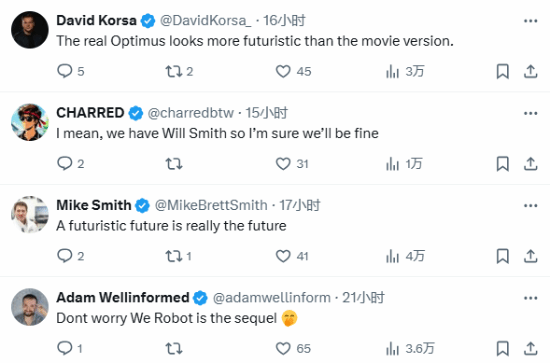Viewport: 550px width, 363px height.
Task: Share Mike Smith's futuristic future tweet
Action: tap(530, 256)
